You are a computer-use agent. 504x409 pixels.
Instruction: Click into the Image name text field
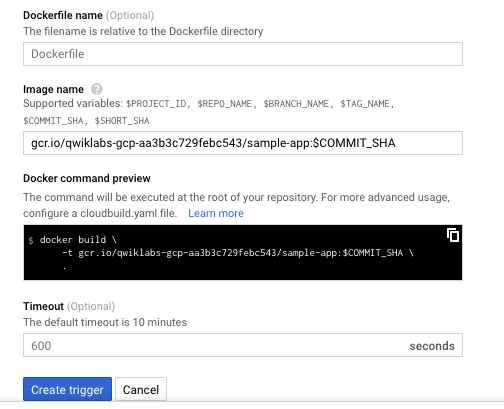tap(243, 143)
